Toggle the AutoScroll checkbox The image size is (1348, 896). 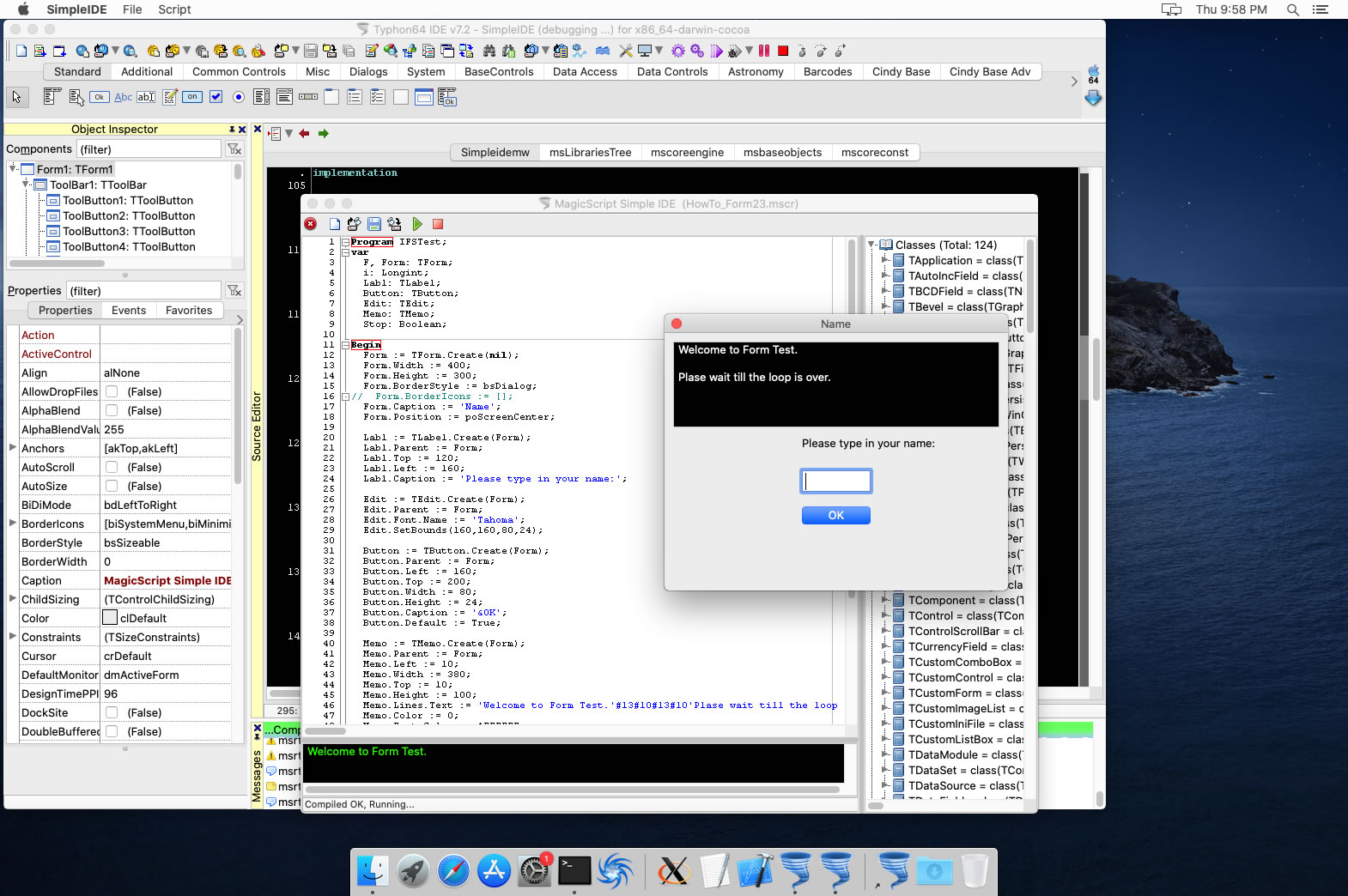(x=112, y=467)
